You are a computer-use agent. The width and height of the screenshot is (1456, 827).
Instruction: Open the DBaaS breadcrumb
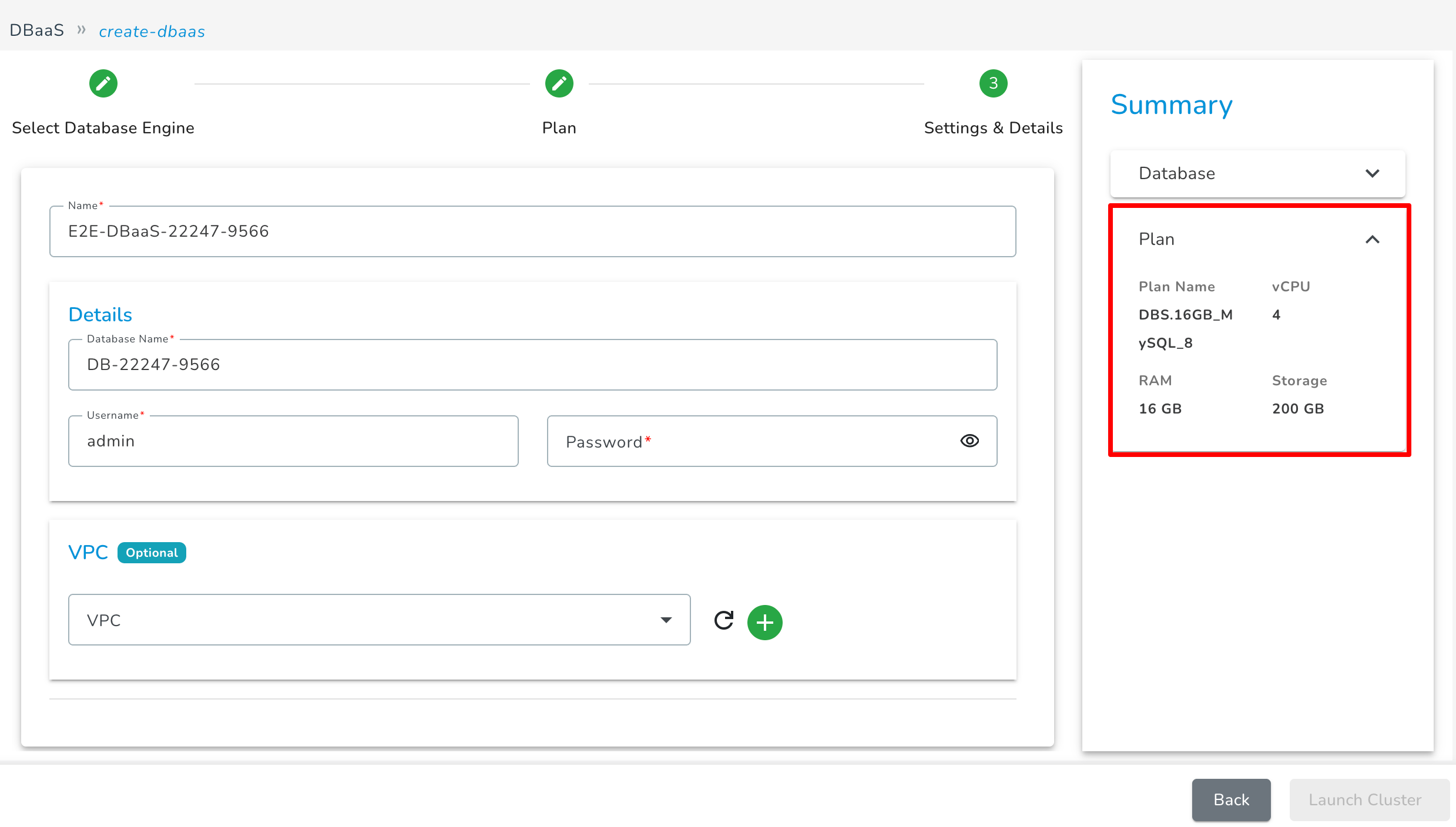37,31
